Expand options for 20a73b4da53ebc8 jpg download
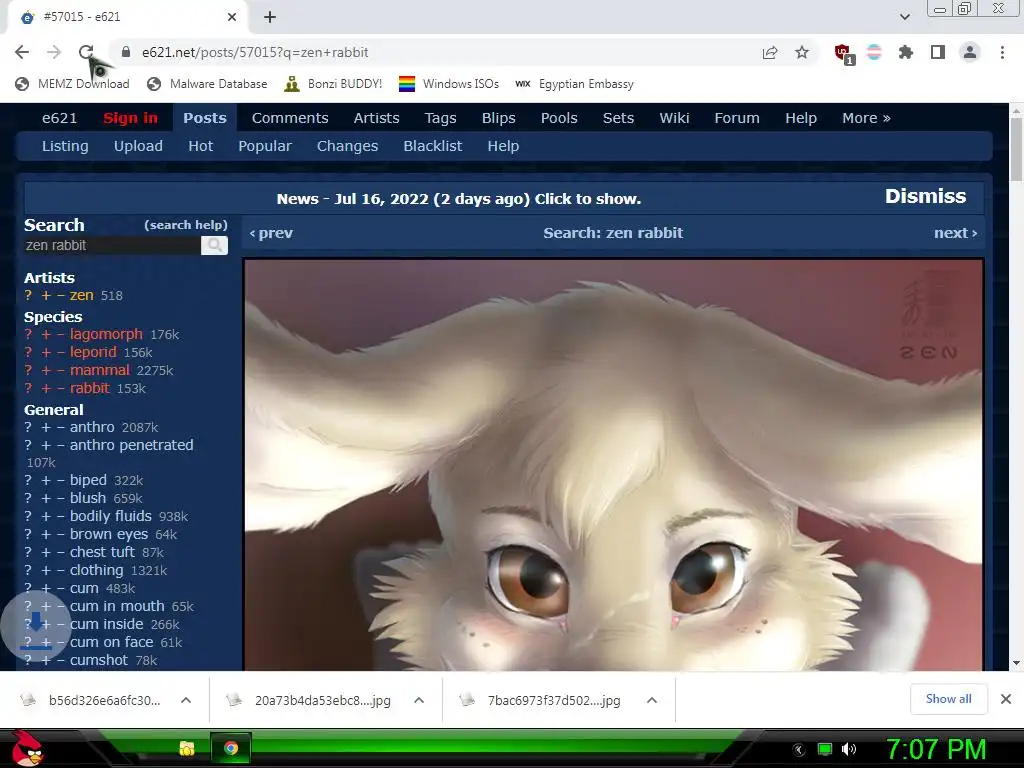This screenshot has width=1024, height=768. pos(419,700)
